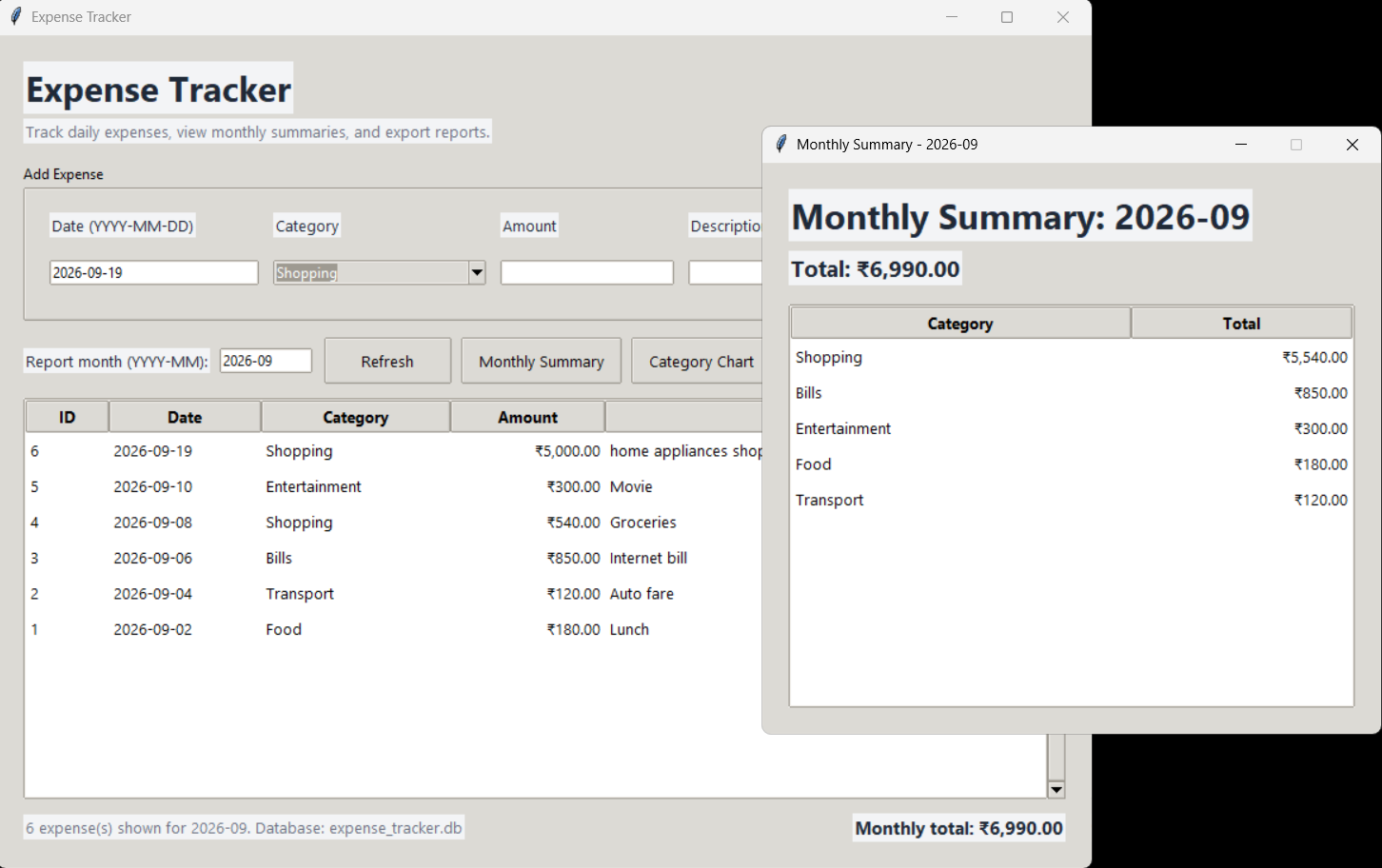Image resolution: width=1382 pixels, height=868 pixels.
Task: Focus the Amount input field
Action: click(x=587, y=273)
